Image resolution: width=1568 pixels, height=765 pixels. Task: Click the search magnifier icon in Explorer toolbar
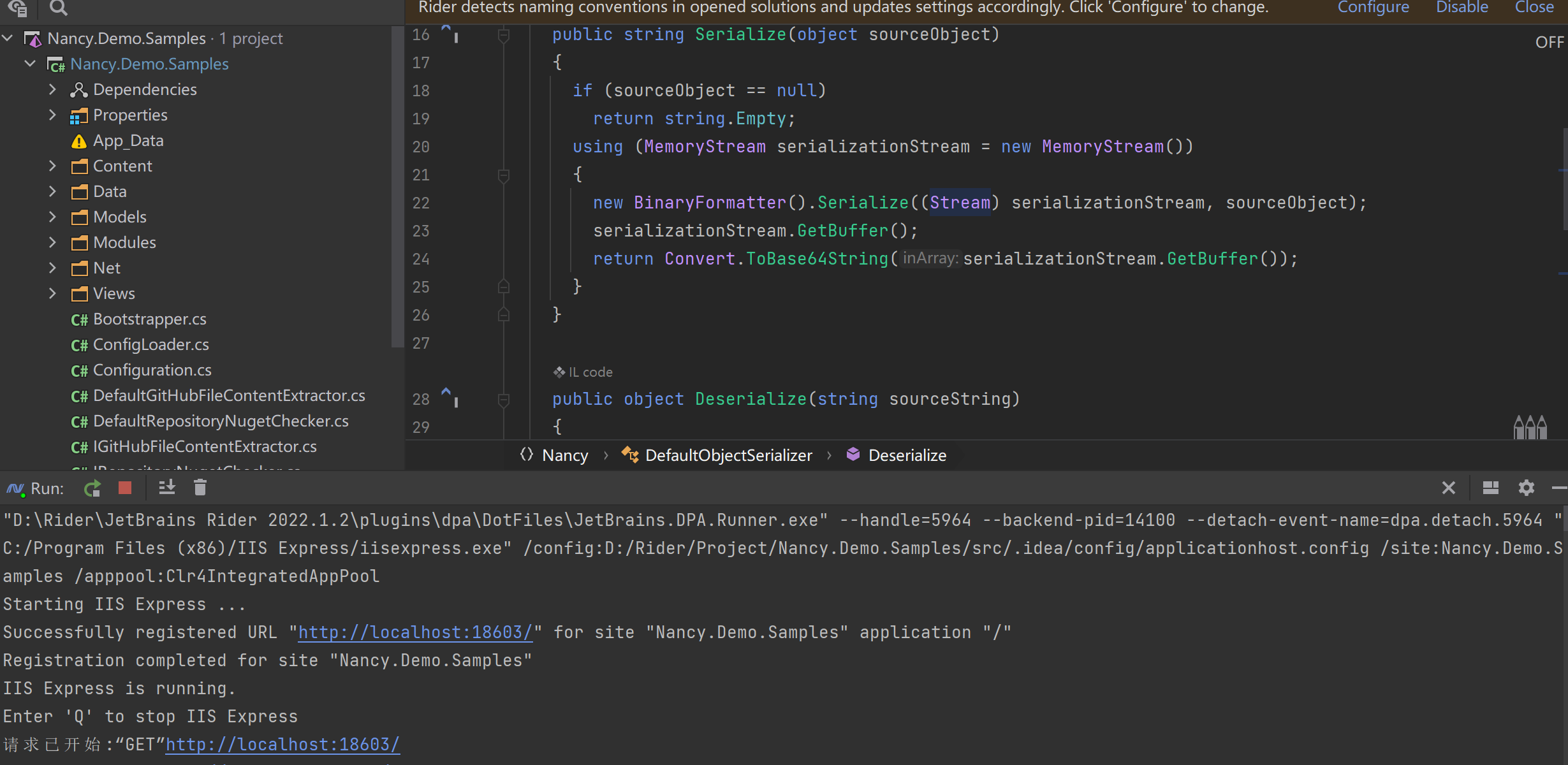[x=58, y=7]
